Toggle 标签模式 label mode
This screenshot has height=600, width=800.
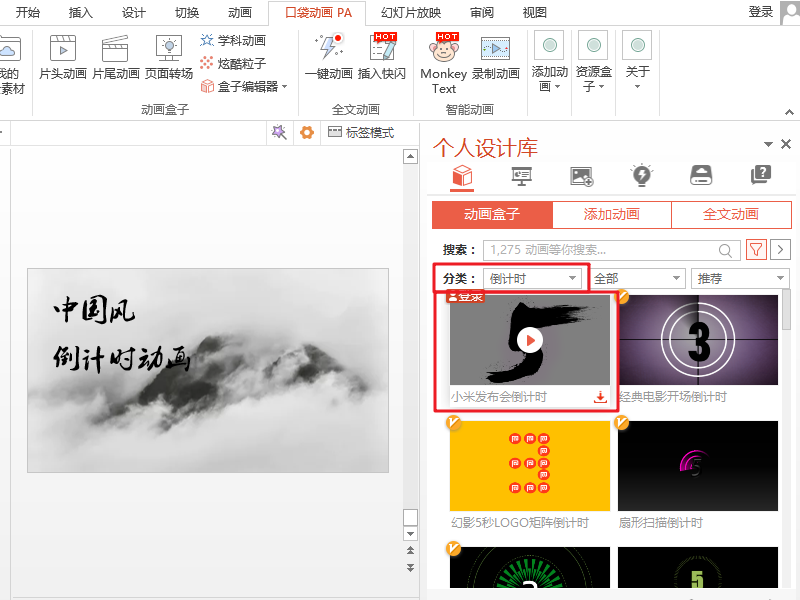(x=361, y=133)
